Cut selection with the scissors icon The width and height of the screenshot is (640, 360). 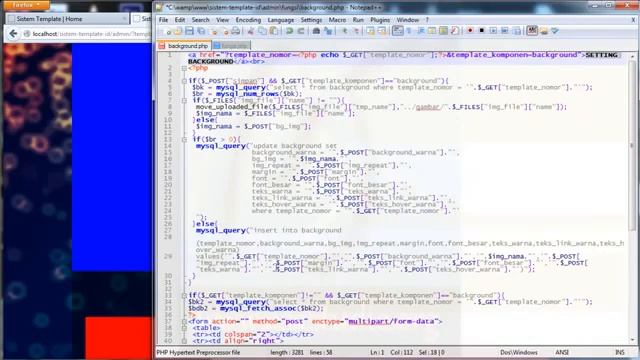[251, 31]
